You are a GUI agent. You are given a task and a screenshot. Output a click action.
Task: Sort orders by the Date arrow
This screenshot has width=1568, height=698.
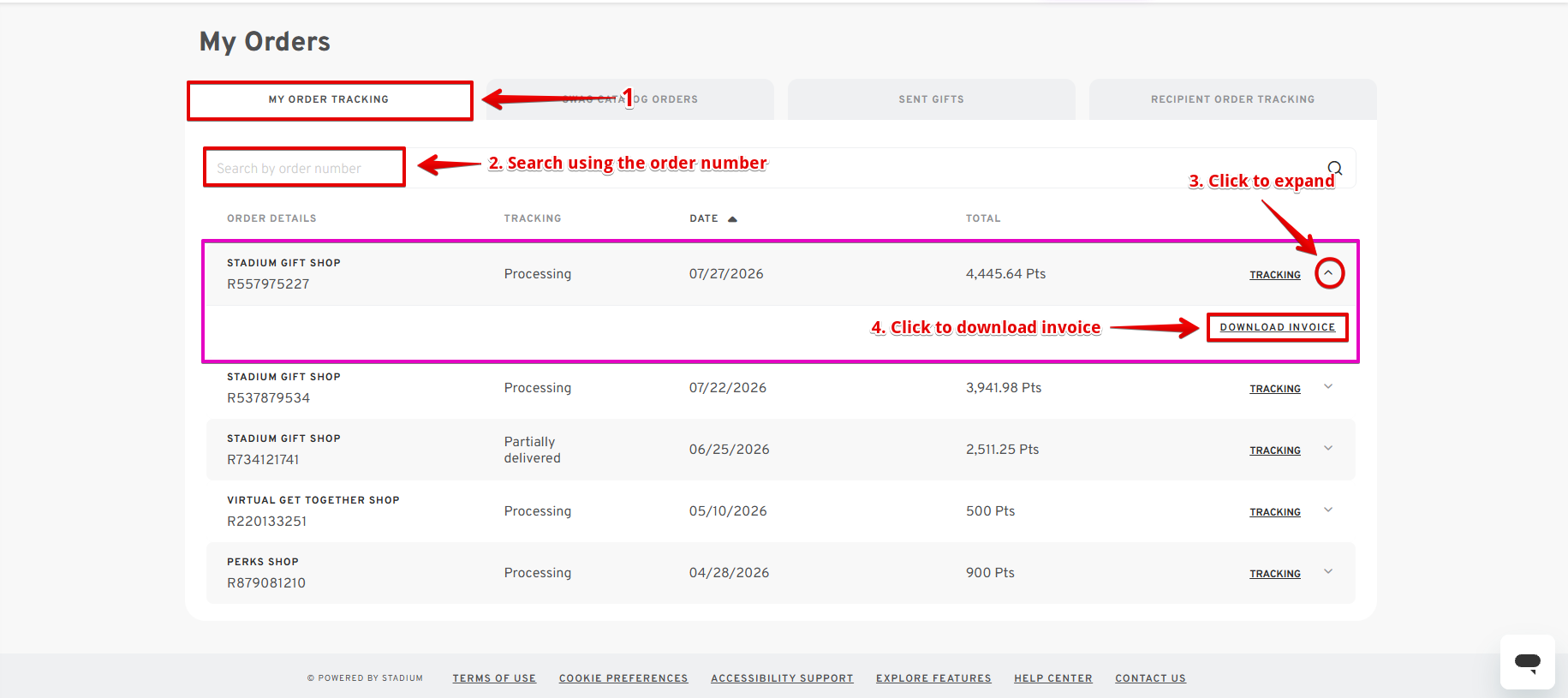tap(732, 219)
